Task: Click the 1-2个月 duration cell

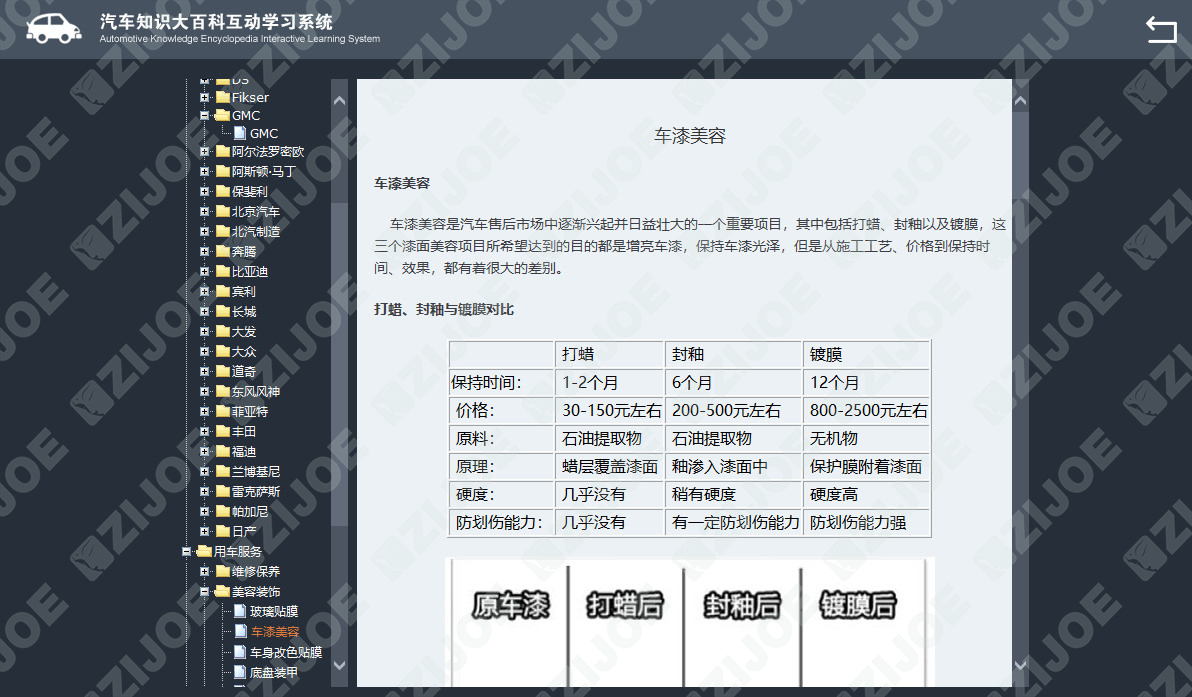Action: (x=609, y=382)
